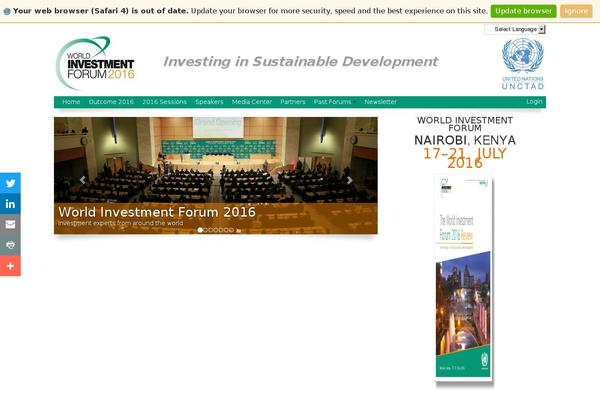Select the first carousel indicator dot
This screenshot has height=400, width=600.
[x=200, y=230]
